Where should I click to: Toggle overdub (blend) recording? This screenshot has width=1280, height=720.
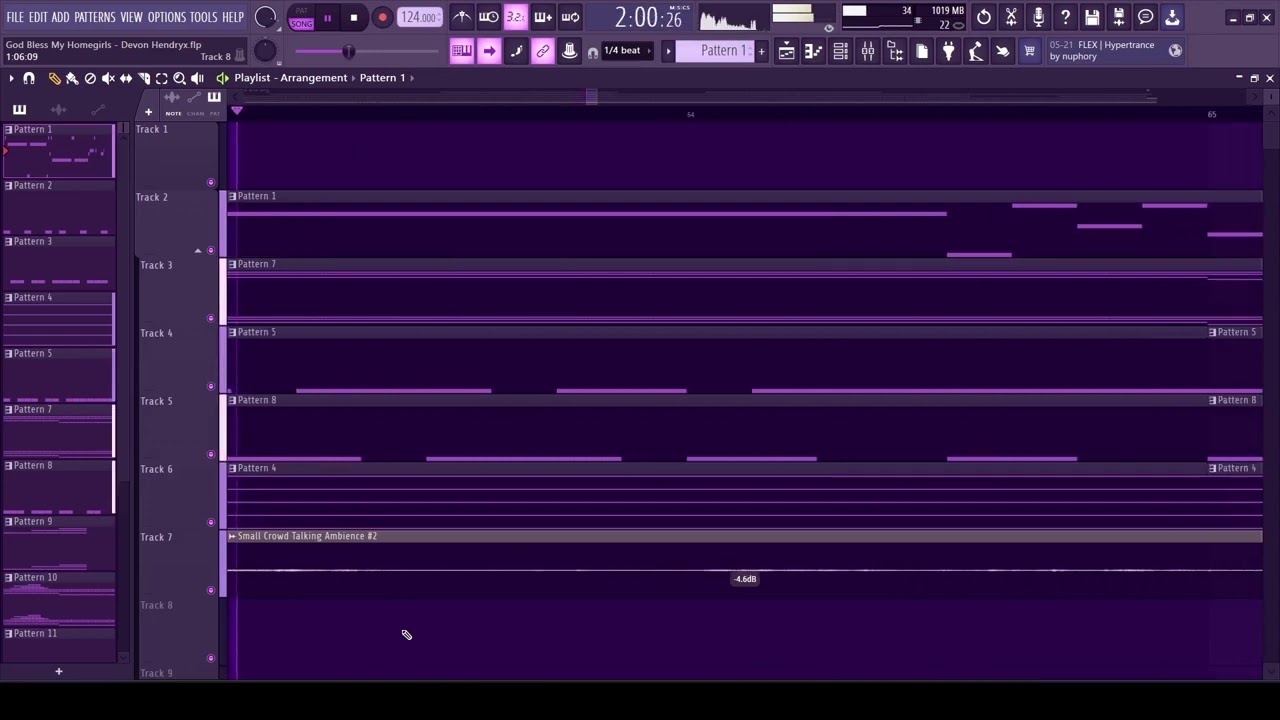pos(542,17)
